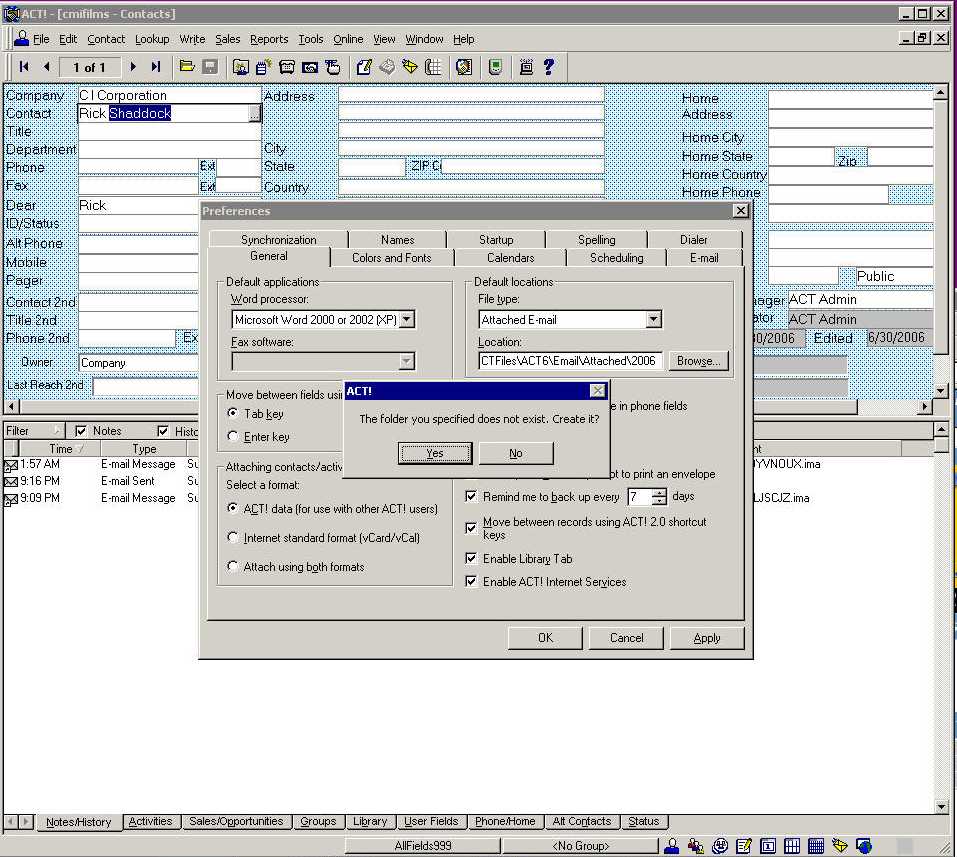Click the green handheld device toolbar icon

pos(496,67)
